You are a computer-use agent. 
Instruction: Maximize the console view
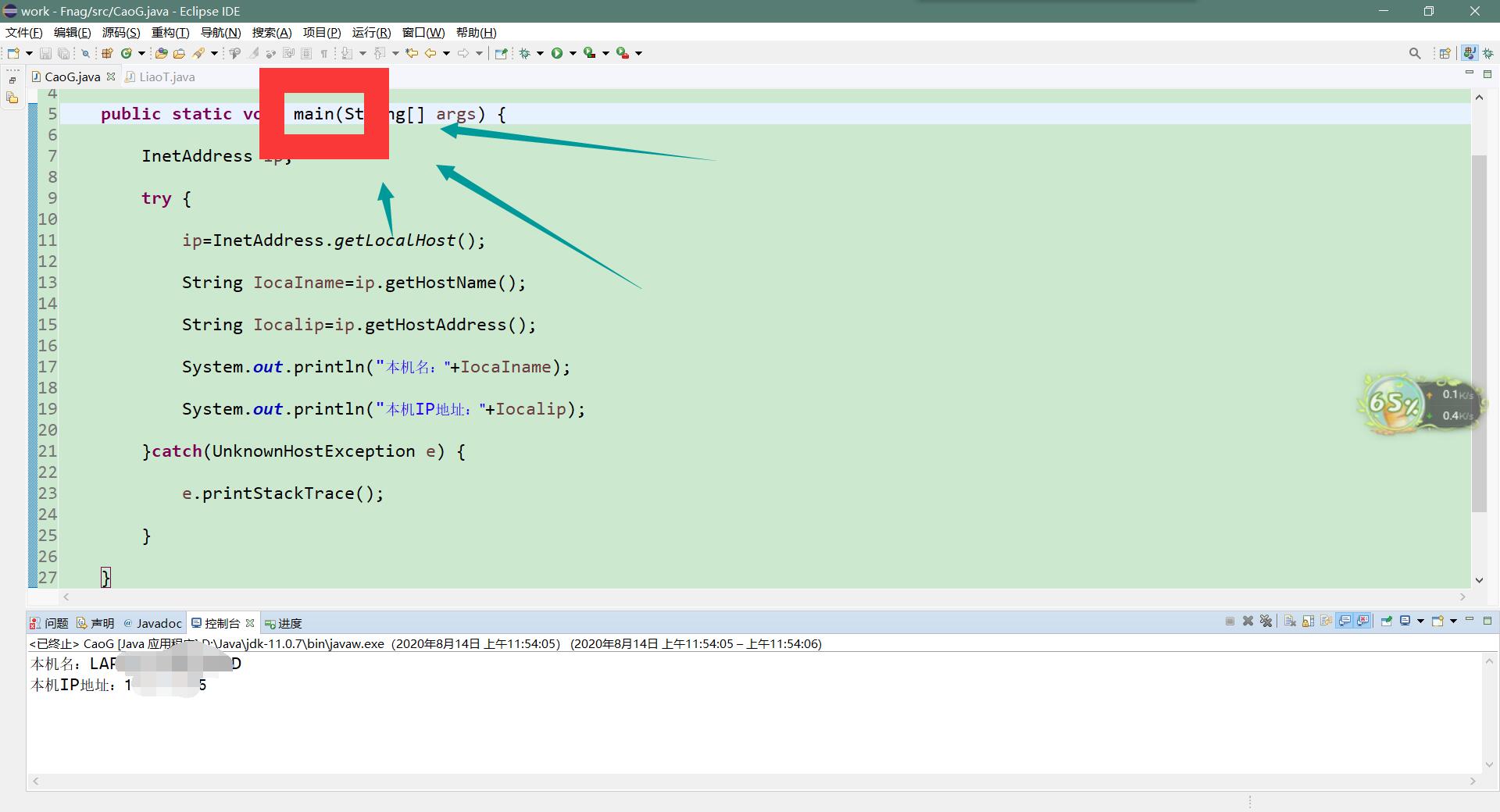[x=1487, y=621]
